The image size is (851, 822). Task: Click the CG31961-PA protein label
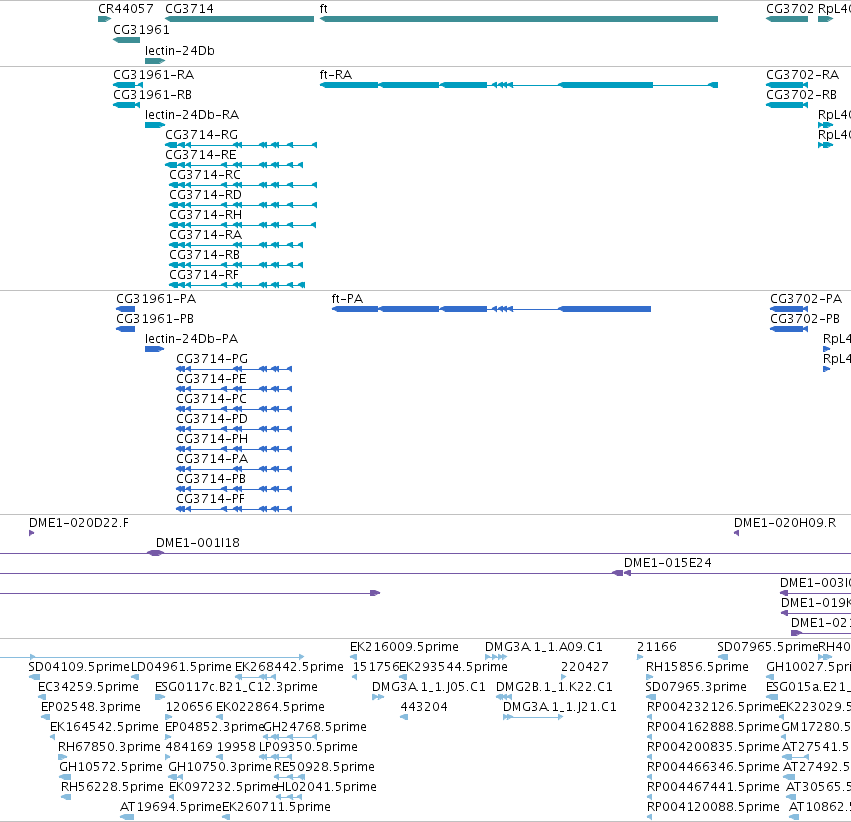(x=156, y=299)
